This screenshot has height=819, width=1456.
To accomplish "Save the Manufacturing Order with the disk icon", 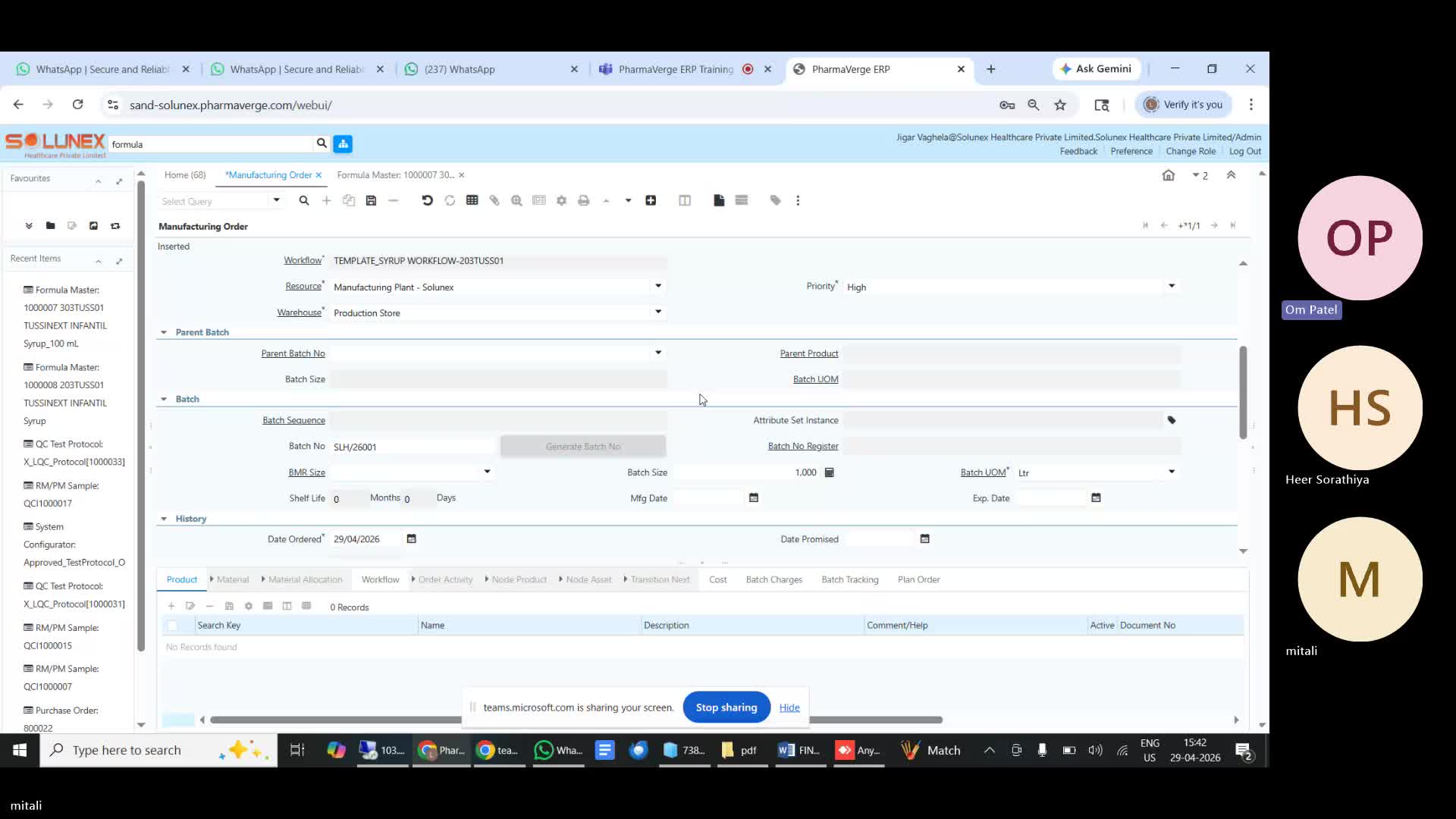I will click(371, 201).
